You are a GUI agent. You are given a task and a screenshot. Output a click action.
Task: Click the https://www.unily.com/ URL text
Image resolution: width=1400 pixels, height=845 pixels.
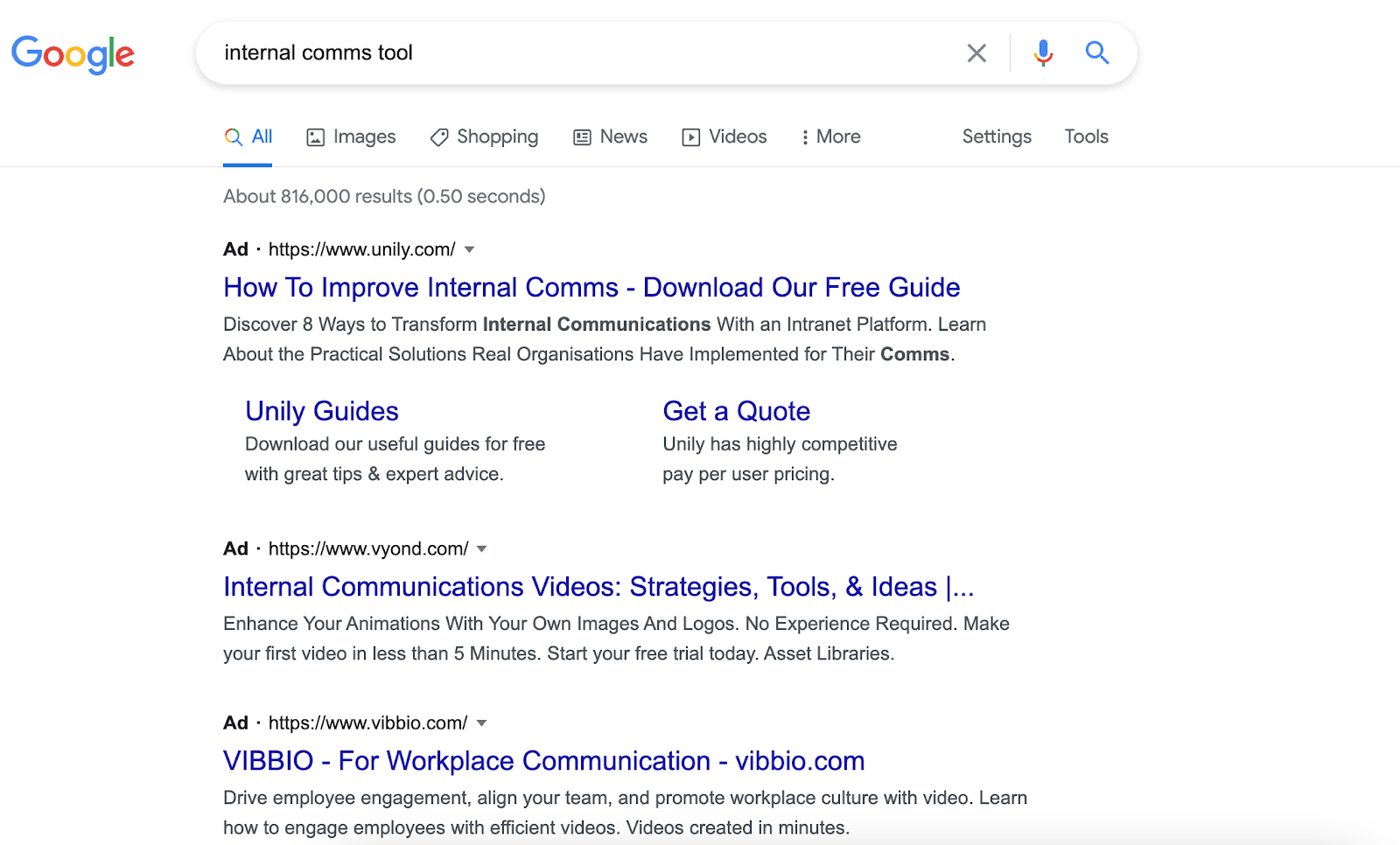coord(361,250)
